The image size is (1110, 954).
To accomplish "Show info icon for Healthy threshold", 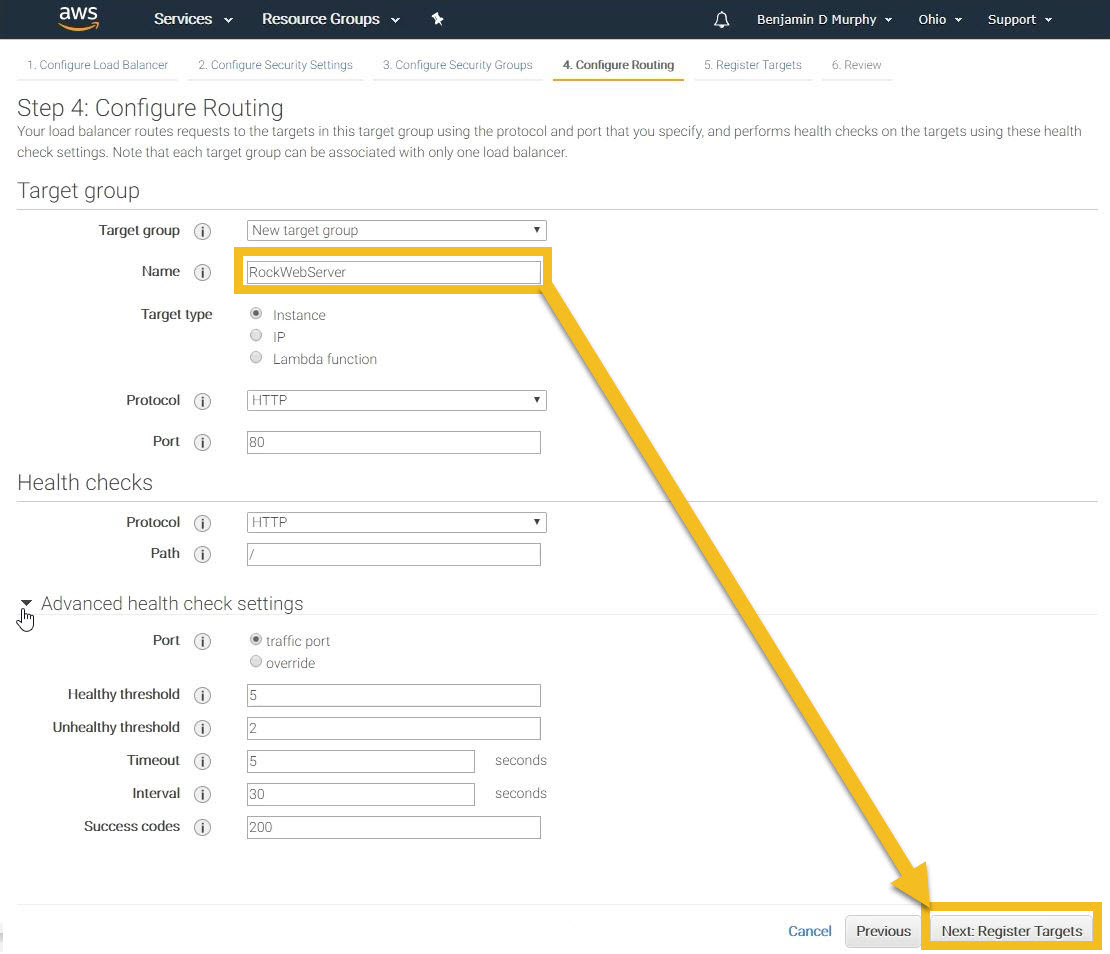I will click(x=202, y=695).
